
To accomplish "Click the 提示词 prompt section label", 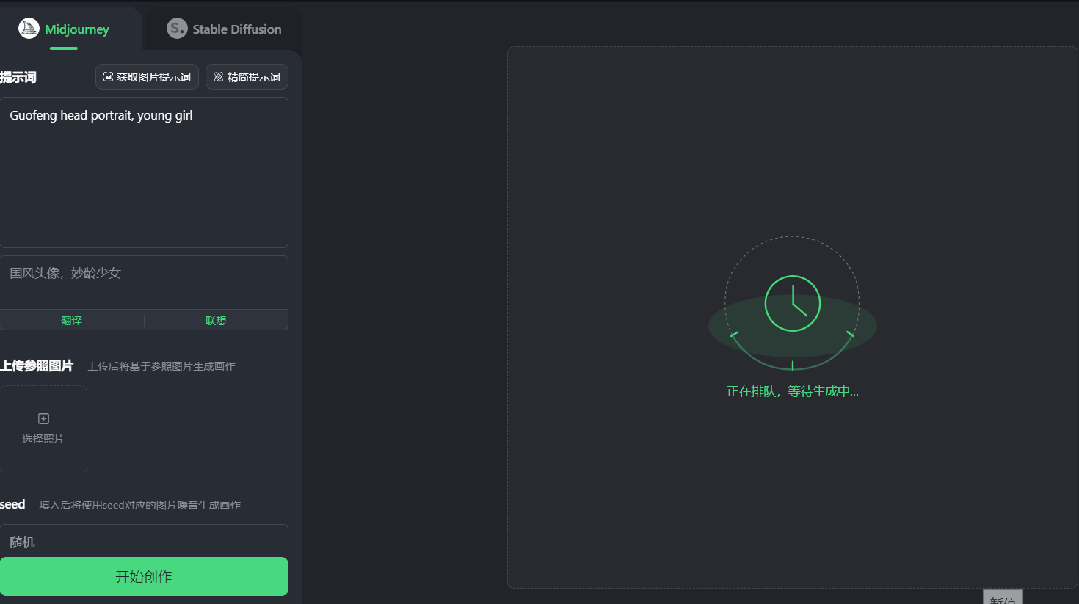I will [x=18, y=78].
